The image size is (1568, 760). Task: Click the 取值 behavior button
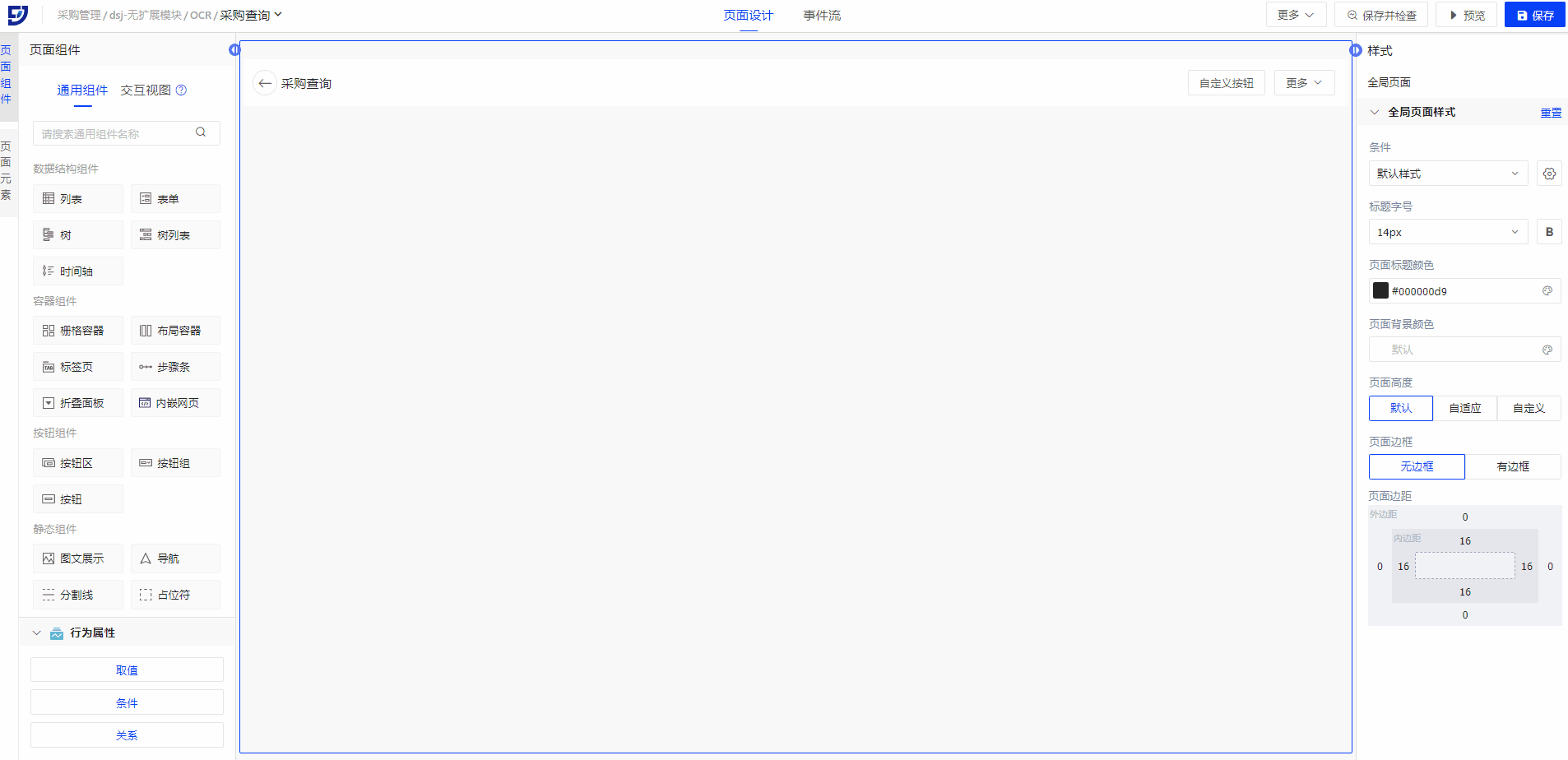pos(127,670)
